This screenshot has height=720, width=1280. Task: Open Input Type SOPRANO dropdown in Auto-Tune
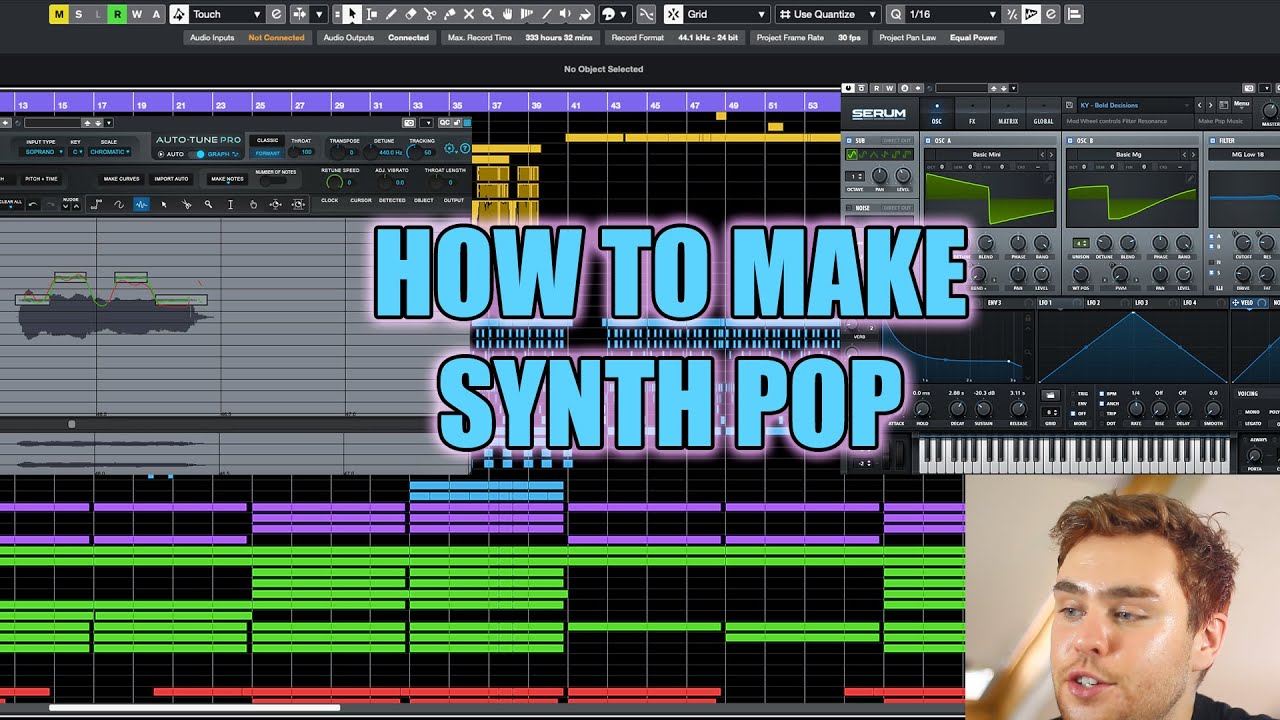coord(42,152)
